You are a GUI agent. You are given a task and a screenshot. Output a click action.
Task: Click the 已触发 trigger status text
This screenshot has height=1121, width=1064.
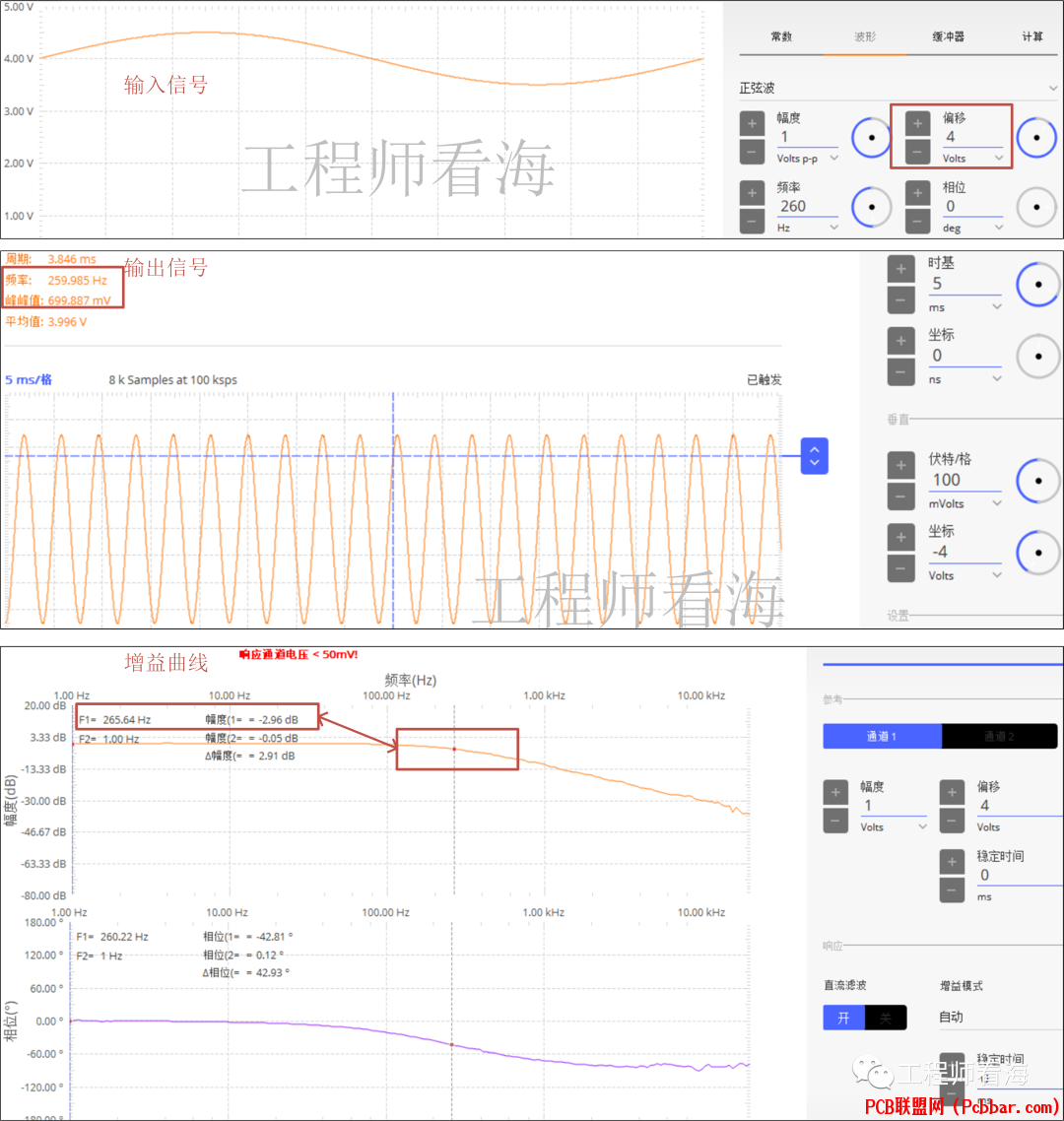(765, 379)
